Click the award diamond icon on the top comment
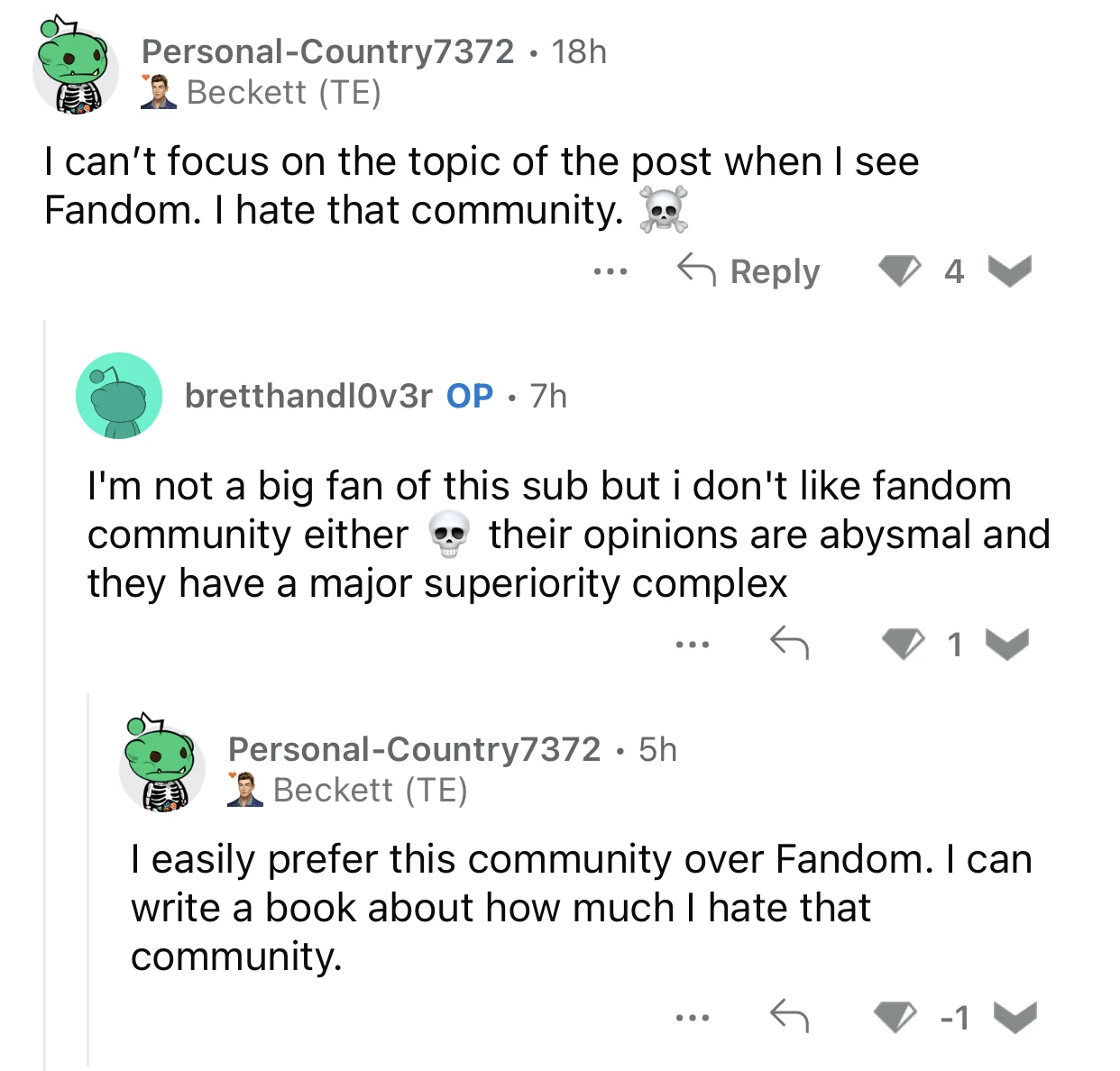Image resolution: width=1120 pixels, height=1071 pixels. 900,270
